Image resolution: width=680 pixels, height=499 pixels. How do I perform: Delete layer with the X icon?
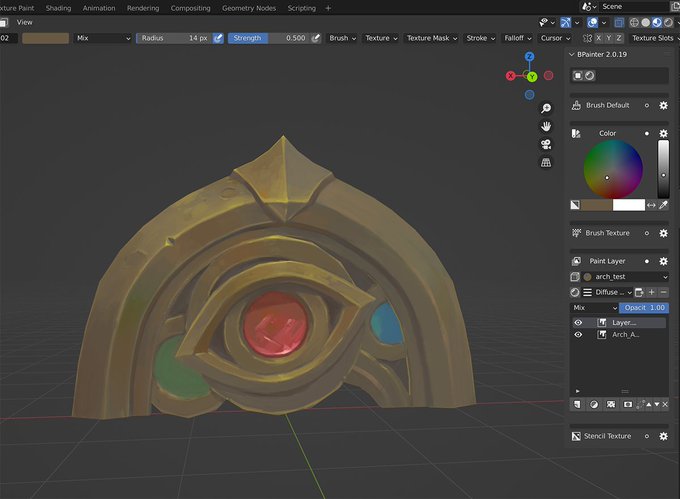(665, 404)
